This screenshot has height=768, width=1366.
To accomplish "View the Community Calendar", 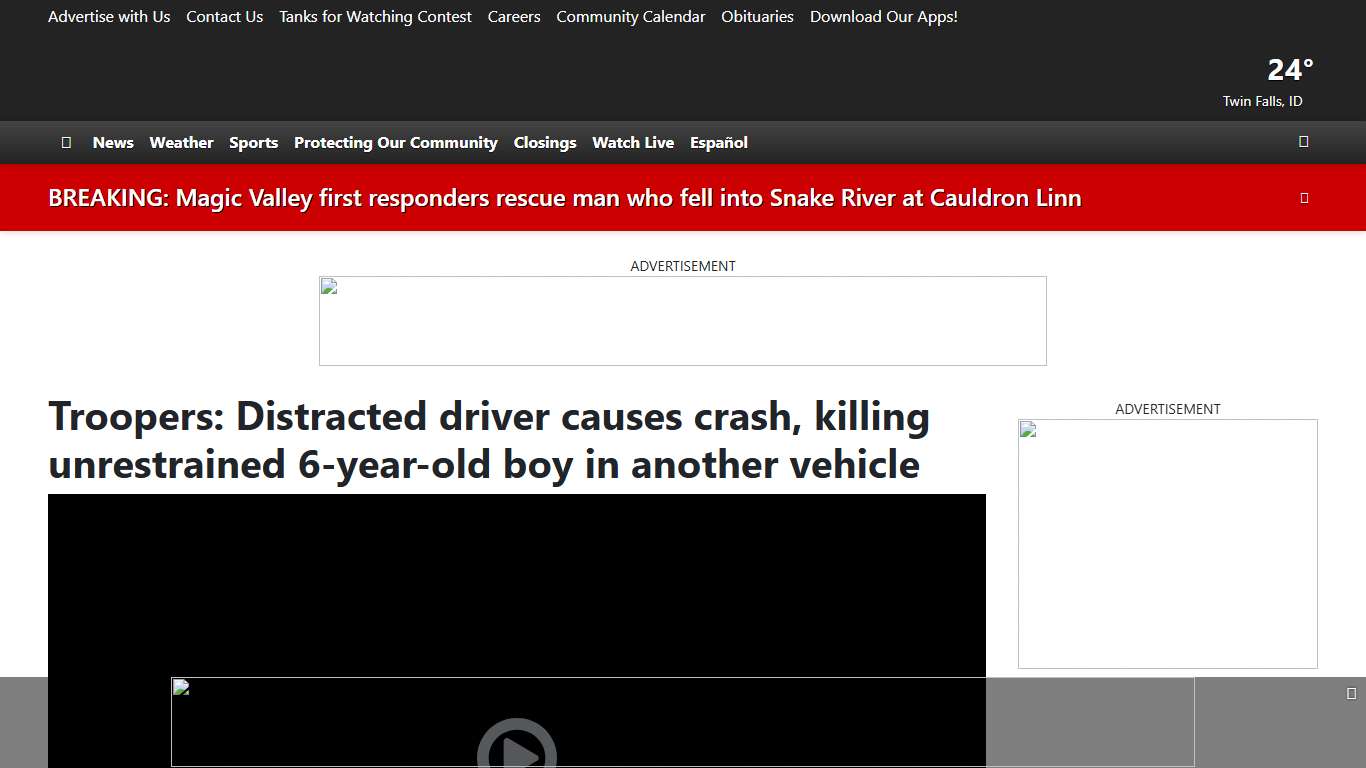I will pos(630,16).
